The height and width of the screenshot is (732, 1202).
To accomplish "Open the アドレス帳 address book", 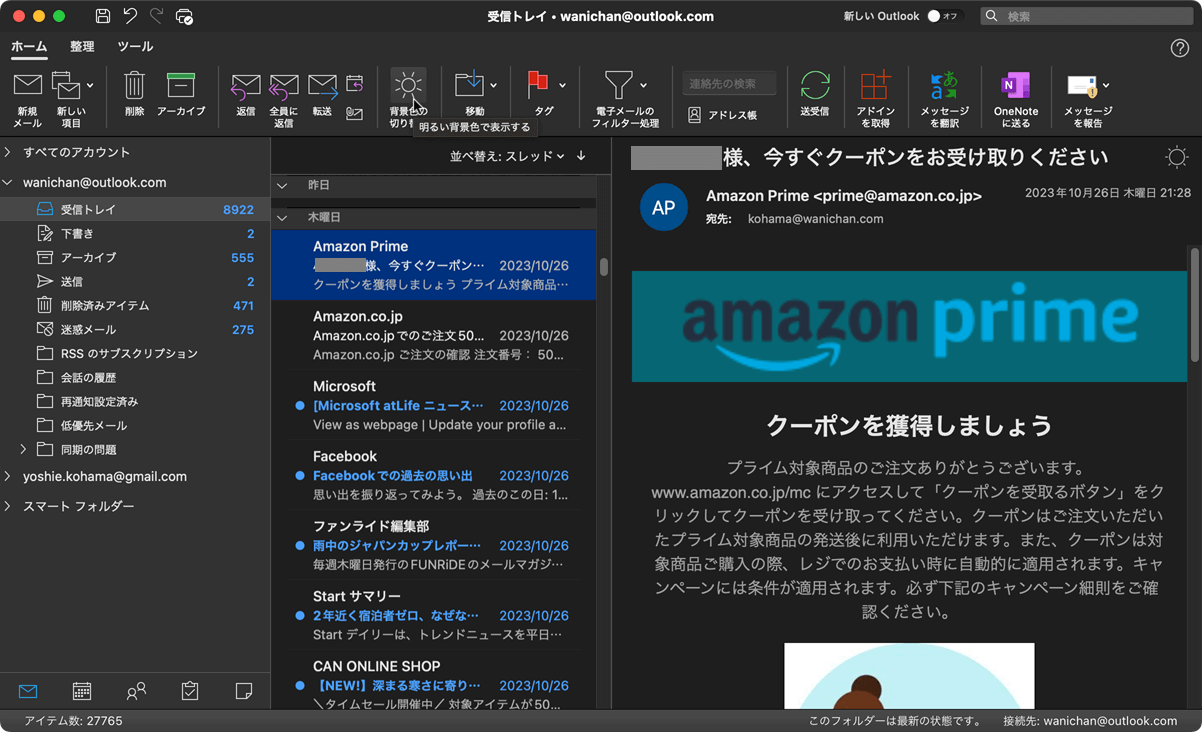I will [x=722, y=115].
